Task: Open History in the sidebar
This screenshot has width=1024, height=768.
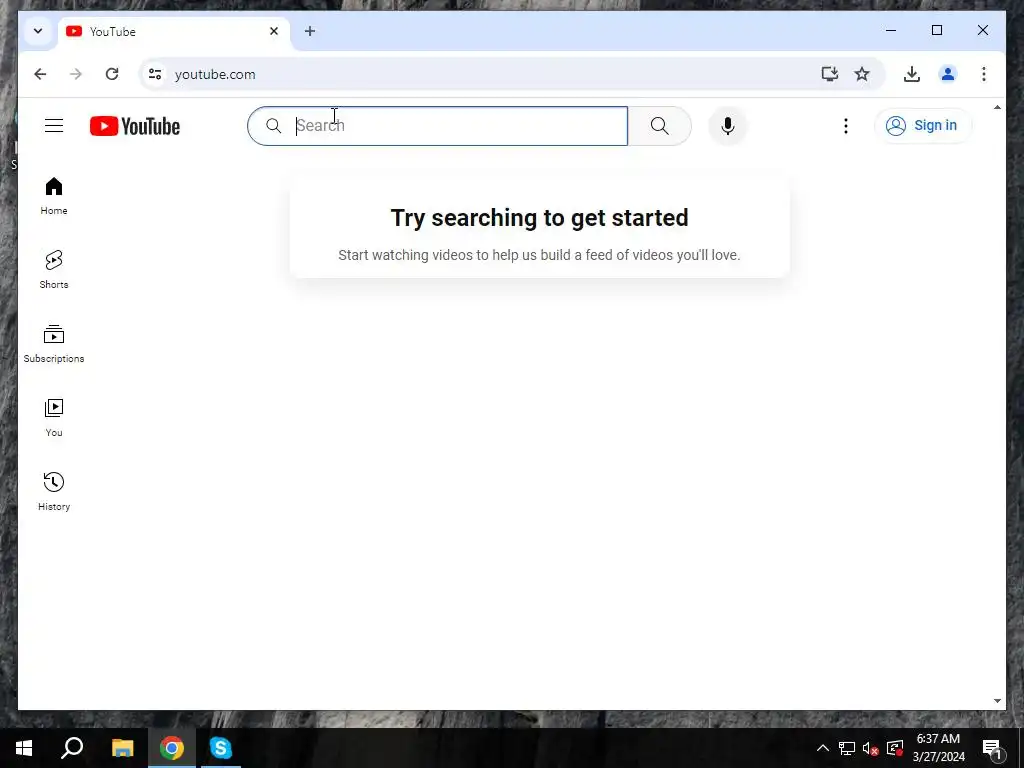Action: coord(54,491)
